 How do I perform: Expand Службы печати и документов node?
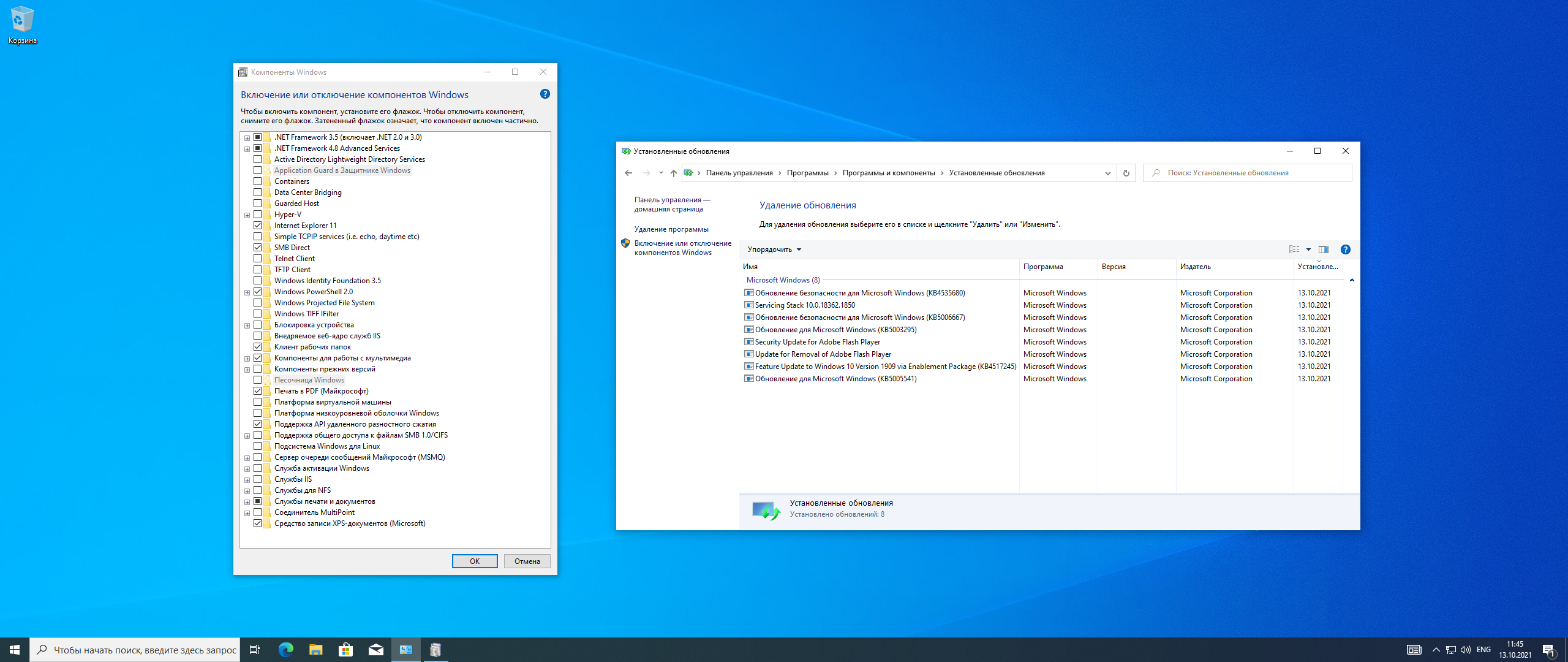coord(247,502)
